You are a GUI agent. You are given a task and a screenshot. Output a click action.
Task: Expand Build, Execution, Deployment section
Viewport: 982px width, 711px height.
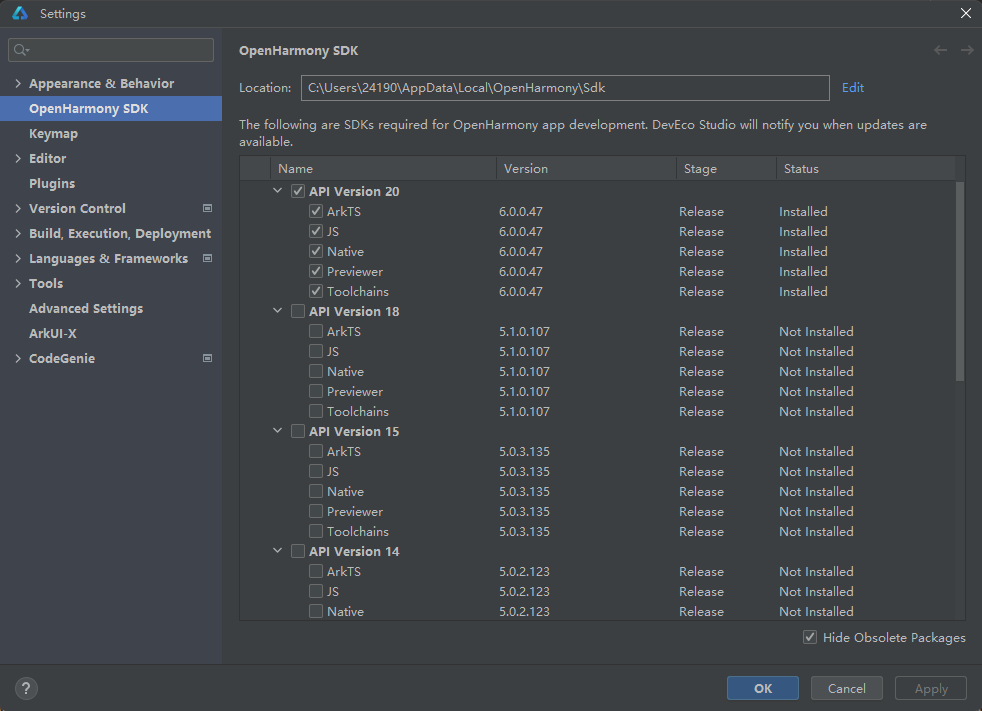coord(18,233)
